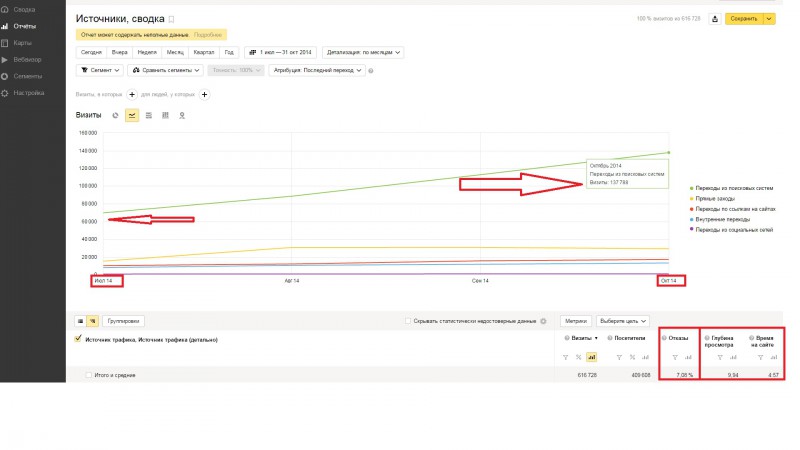800x450 pixels.
Task: Select the Визиты metric radio button
Action: [x=567, y=338]
